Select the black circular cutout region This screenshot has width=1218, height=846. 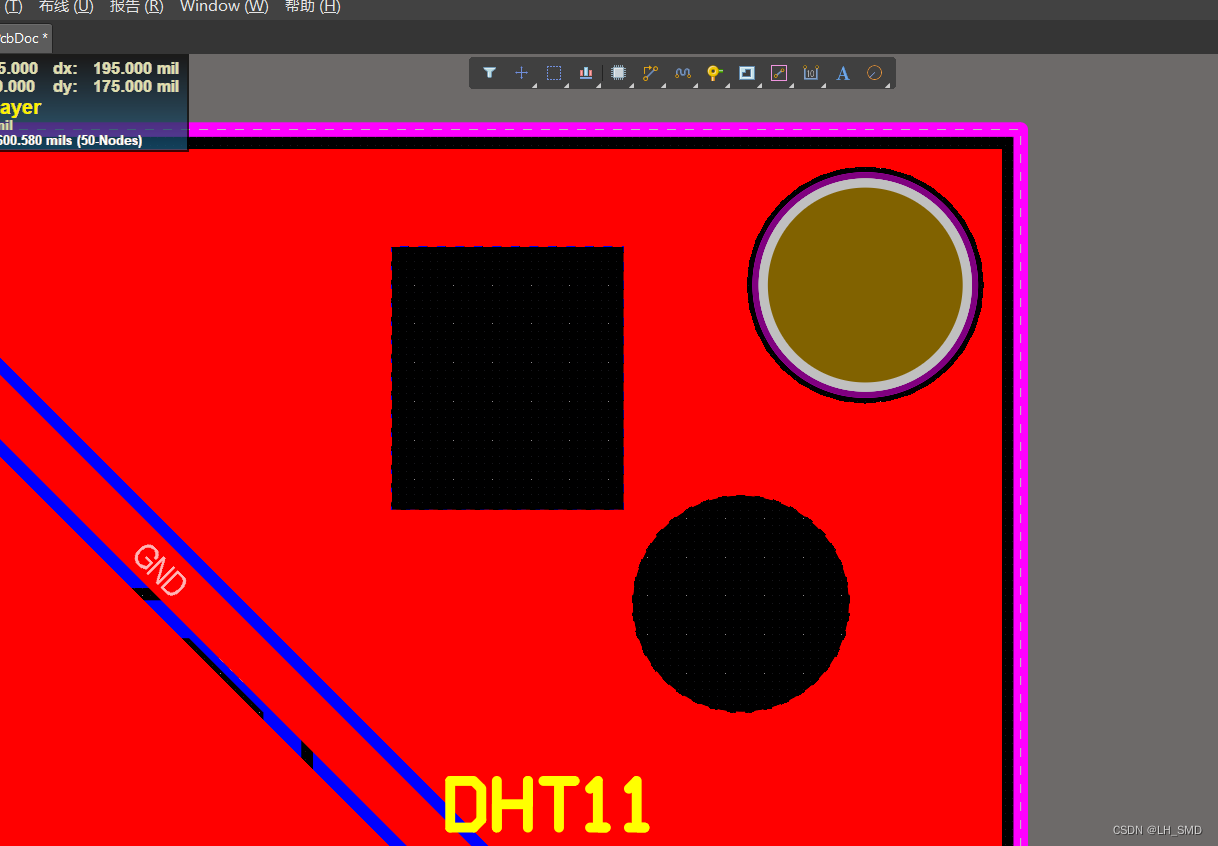tap(741, 604)
